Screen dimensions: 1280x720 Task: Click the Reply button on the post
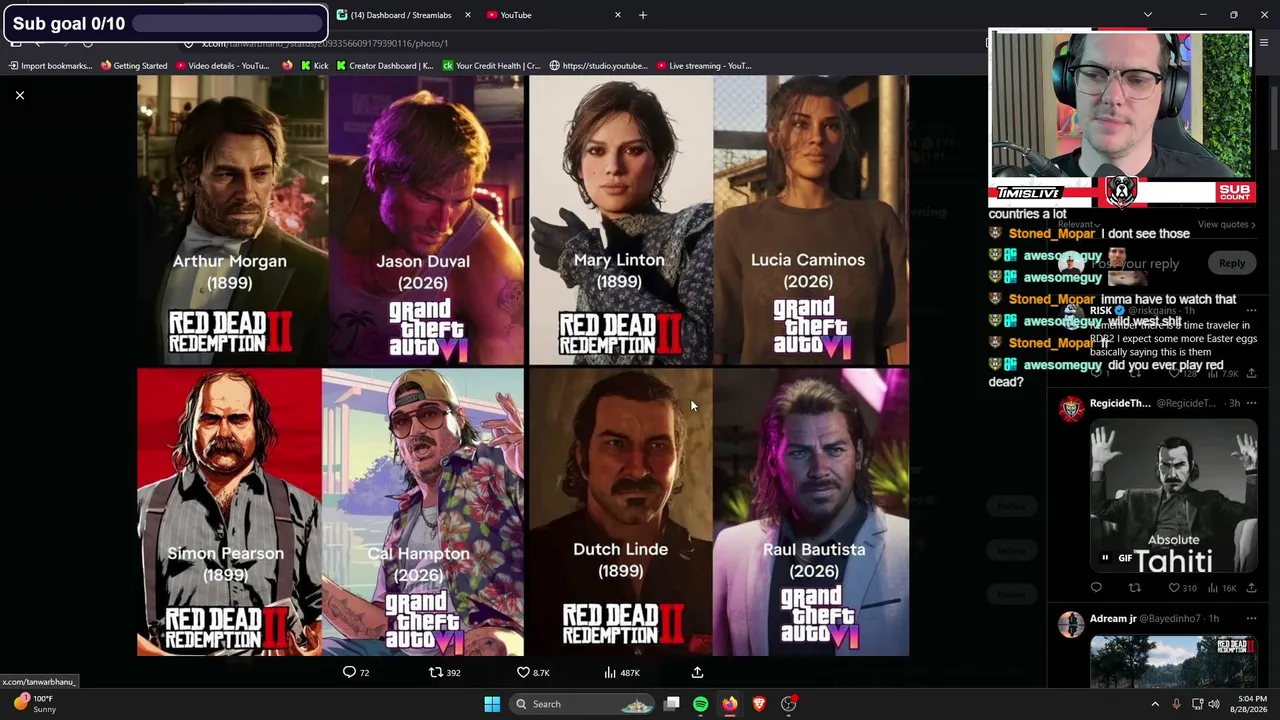coord(1232,263)
